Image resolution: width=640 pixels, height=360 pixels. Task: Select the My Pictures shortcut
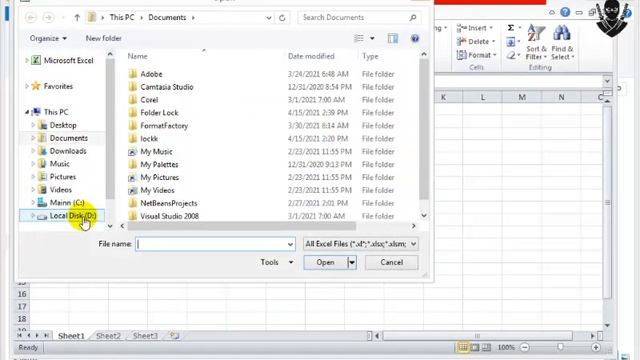160,178
